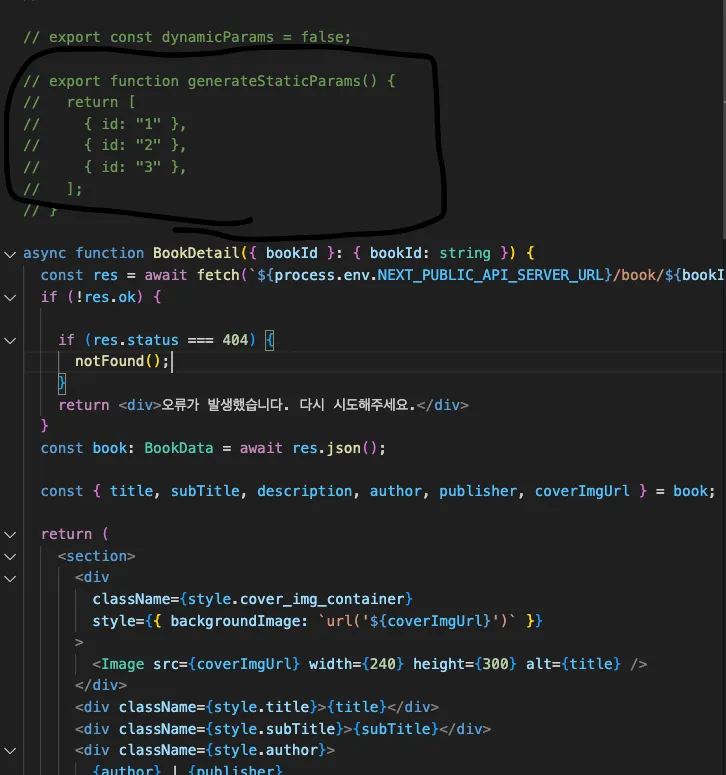Image resolution: width=726 pixels, height=775 pixels.
Task: Click the BookData type annotation
Action: click(179, 448)
